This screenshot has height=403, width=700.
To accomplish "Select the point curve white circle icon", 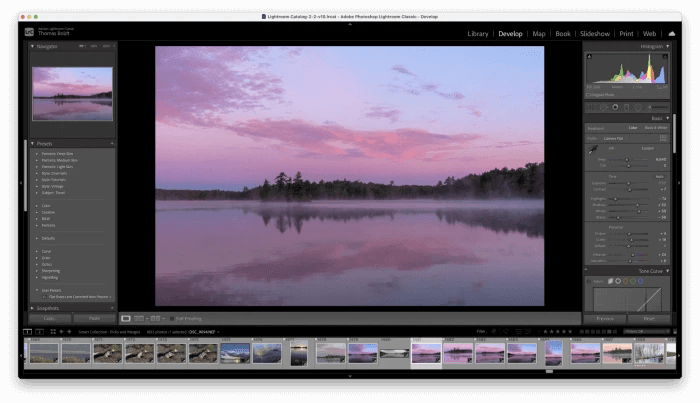I will click(618, 281).
